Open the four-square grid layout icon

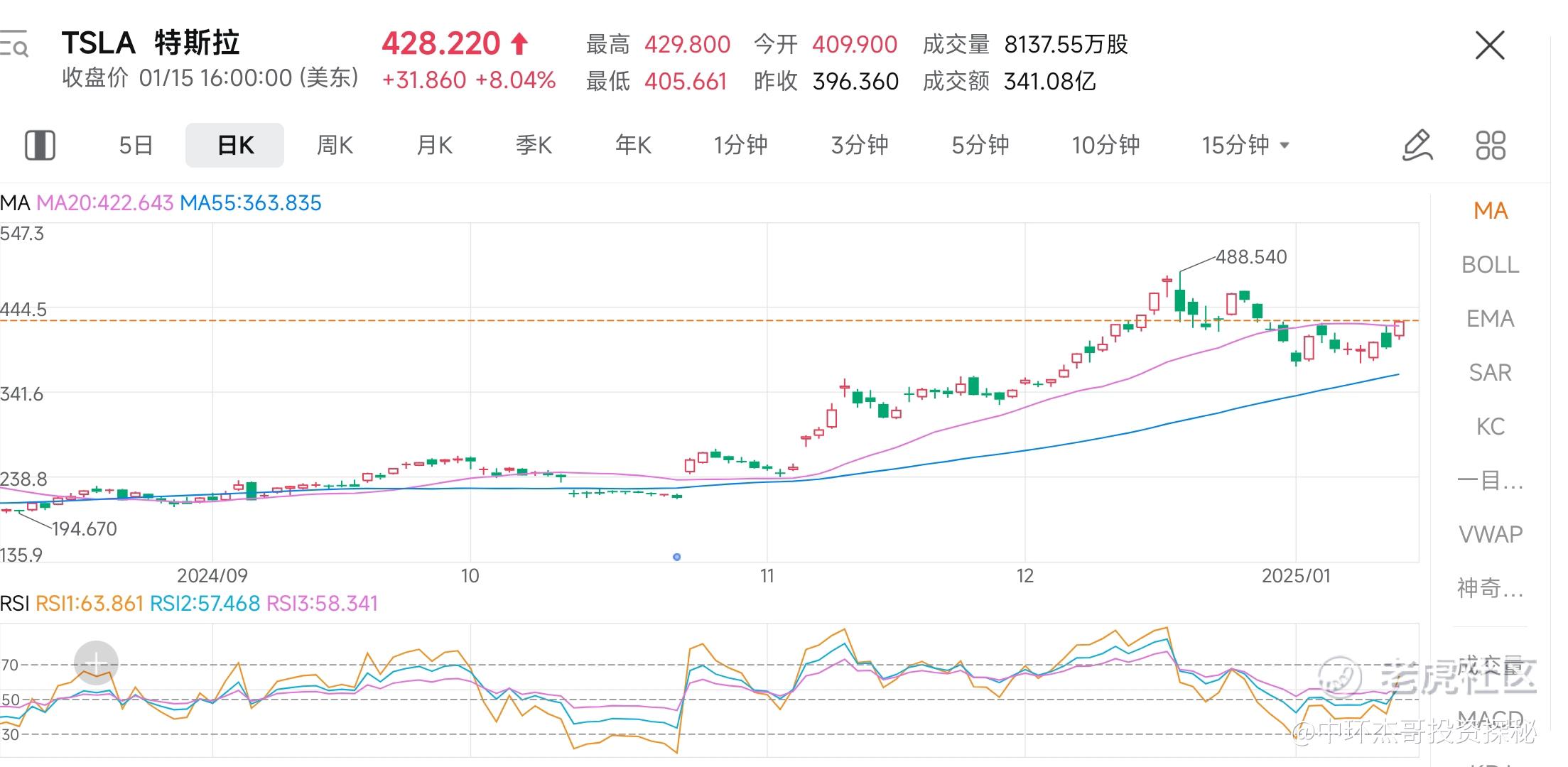pyautogui.click(x=1491, y=145)
